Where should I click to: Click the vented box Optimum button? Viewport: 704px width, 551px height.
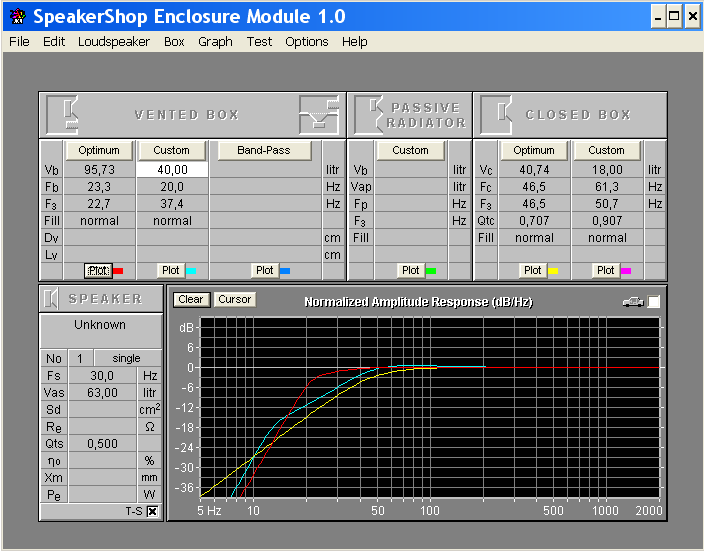tap(99, 150)
